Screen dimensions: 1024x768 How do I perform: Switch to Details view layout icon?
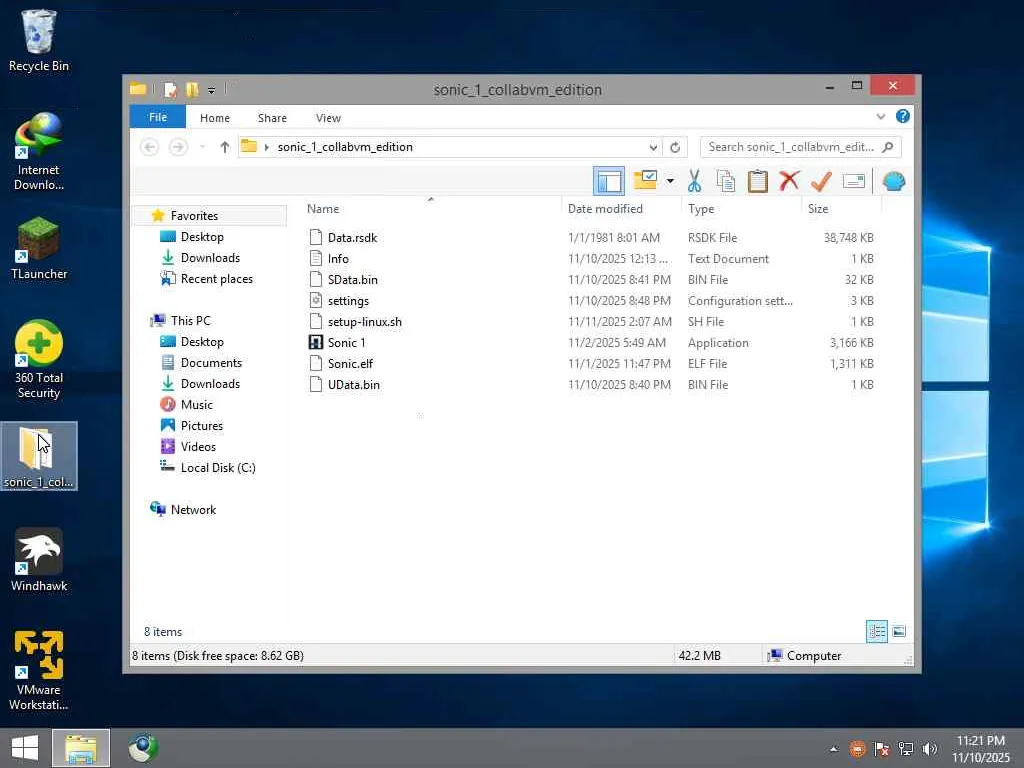pyautogui.click(x=876, y=632)
